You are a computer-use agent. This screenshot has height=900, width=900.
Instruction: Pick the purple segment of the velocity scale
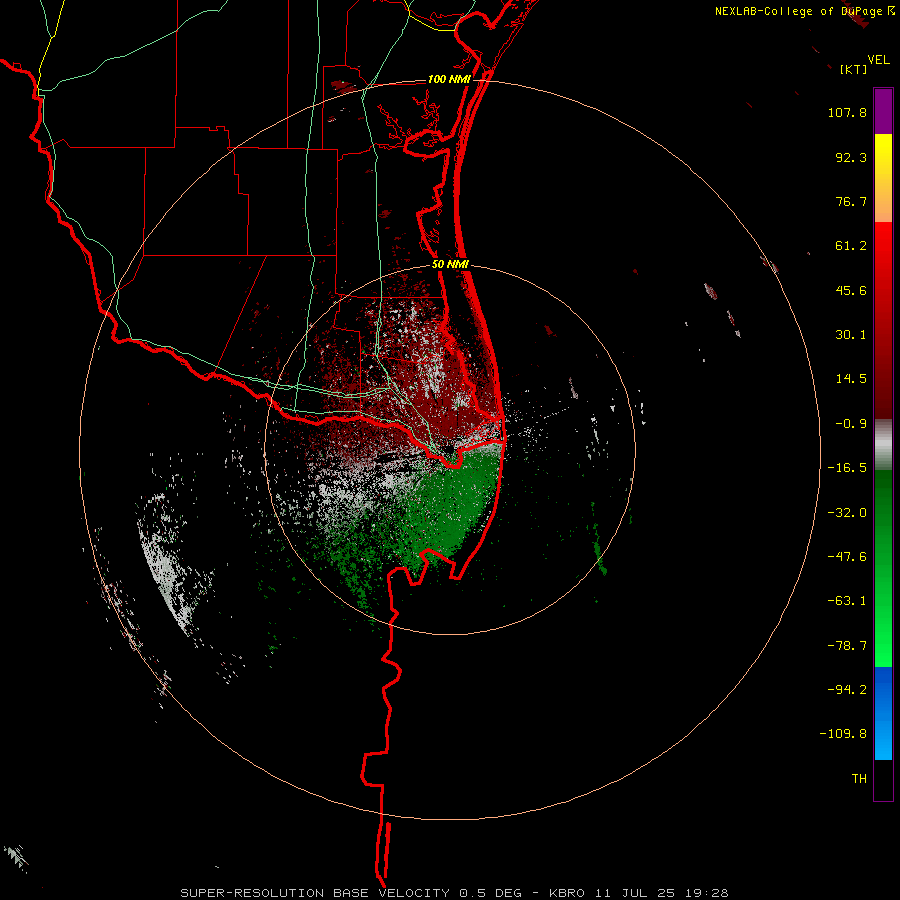883,111
